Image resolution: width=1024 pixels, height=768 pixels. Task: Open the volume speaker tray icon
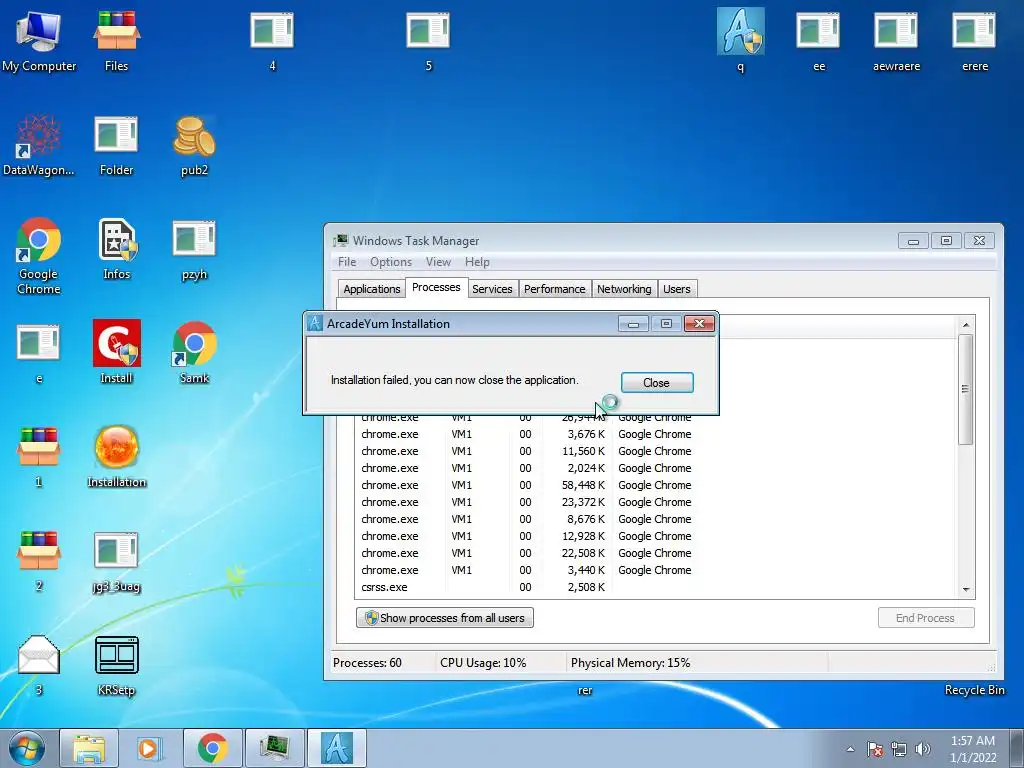tap(922, 749)
